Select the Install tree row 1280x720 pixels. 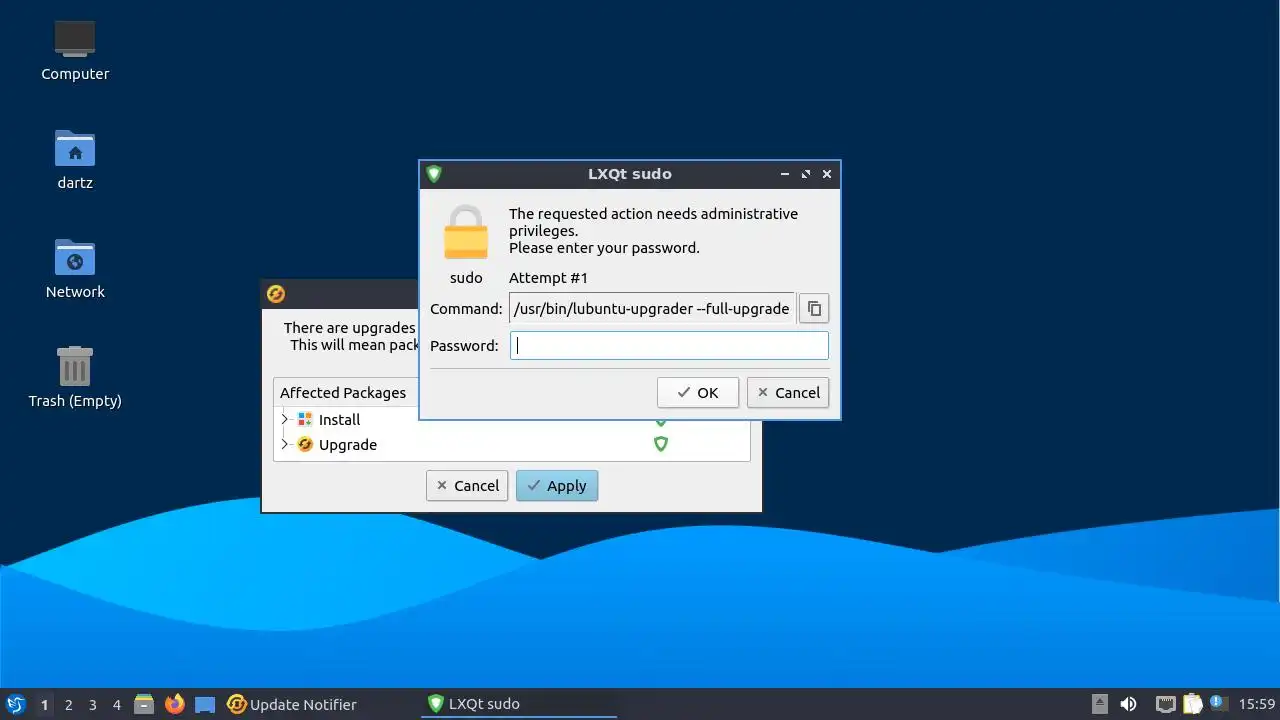coord(511,420)
